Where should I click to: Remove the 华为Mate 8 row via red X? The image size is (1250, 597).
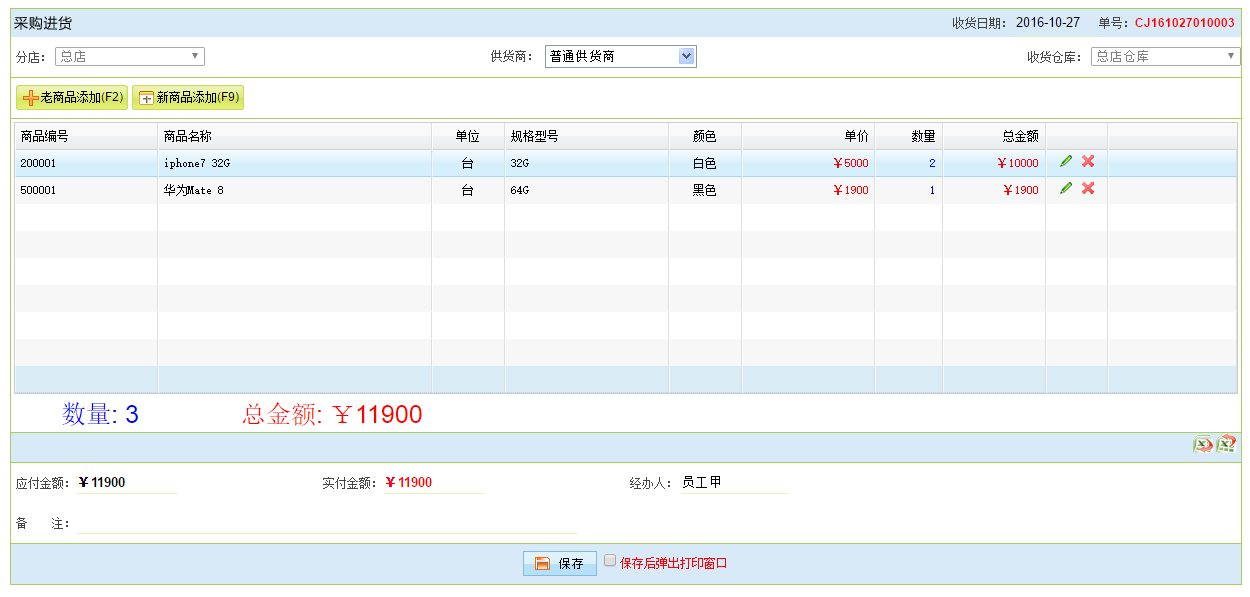coord(1088,189)
